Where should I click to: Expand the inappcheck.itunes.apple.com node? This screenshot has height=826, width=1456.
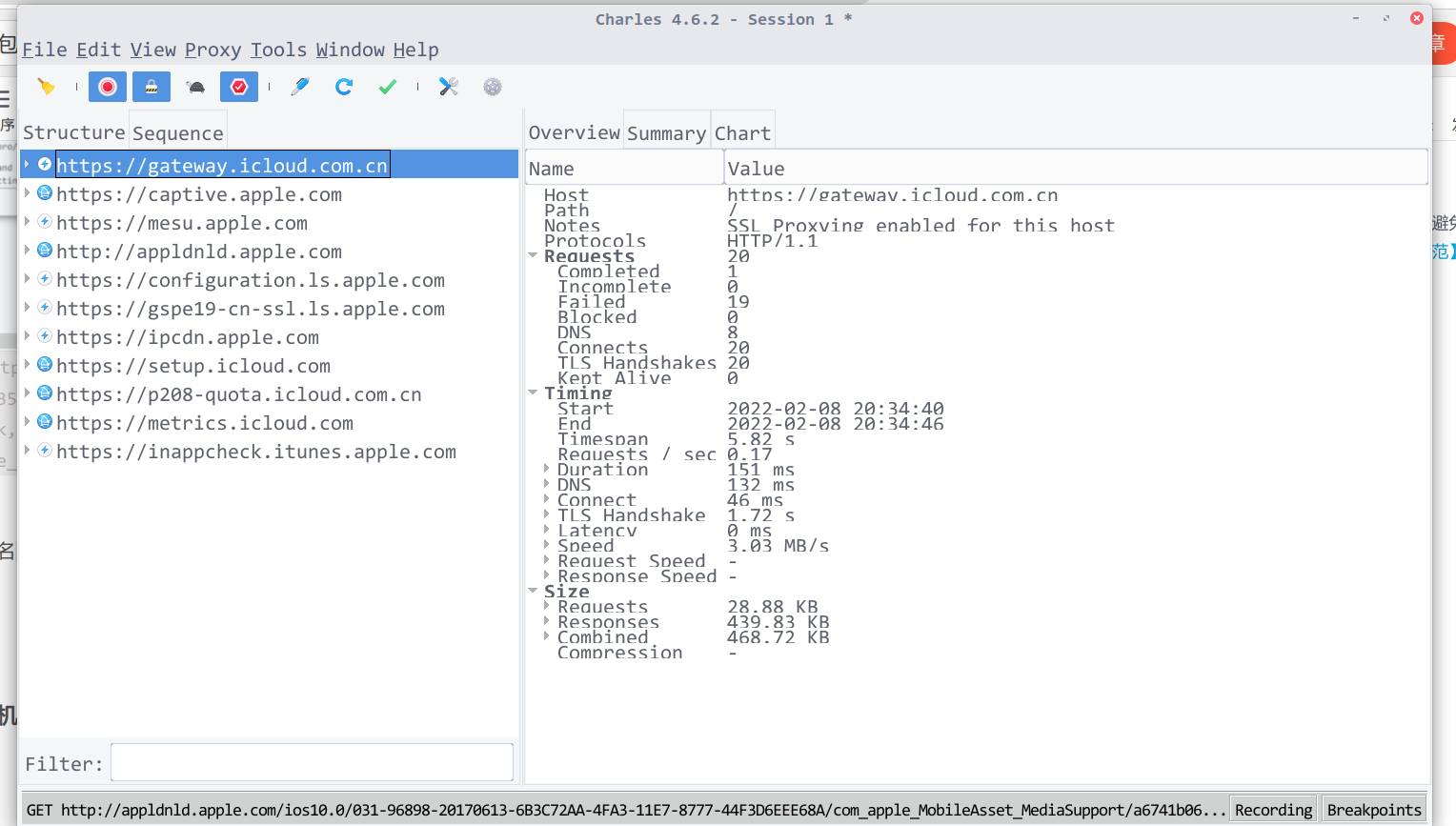point(27,451)
